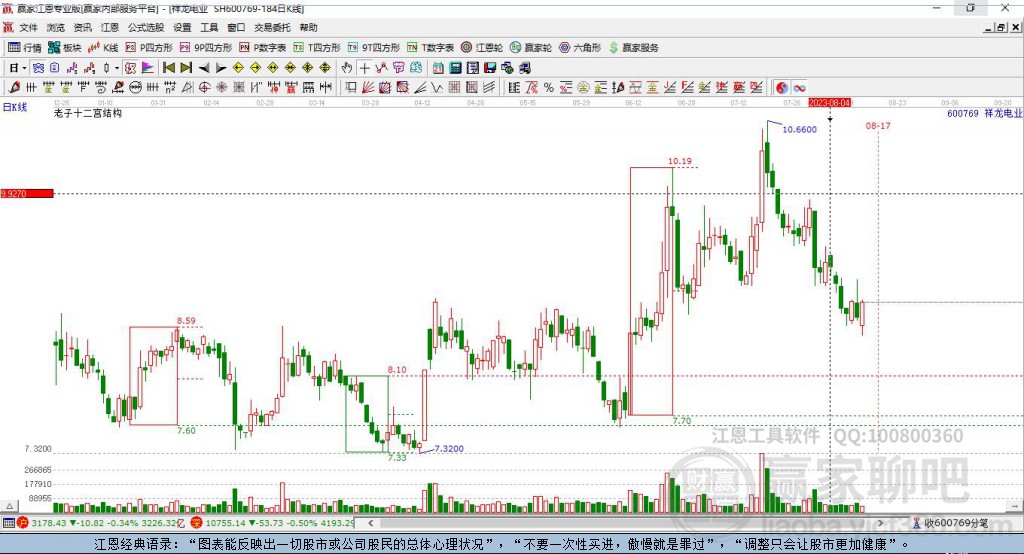Open the 工具 menu
This screenshot has height=554, width=1024.
pyautogui.click(x=209, y=27)
